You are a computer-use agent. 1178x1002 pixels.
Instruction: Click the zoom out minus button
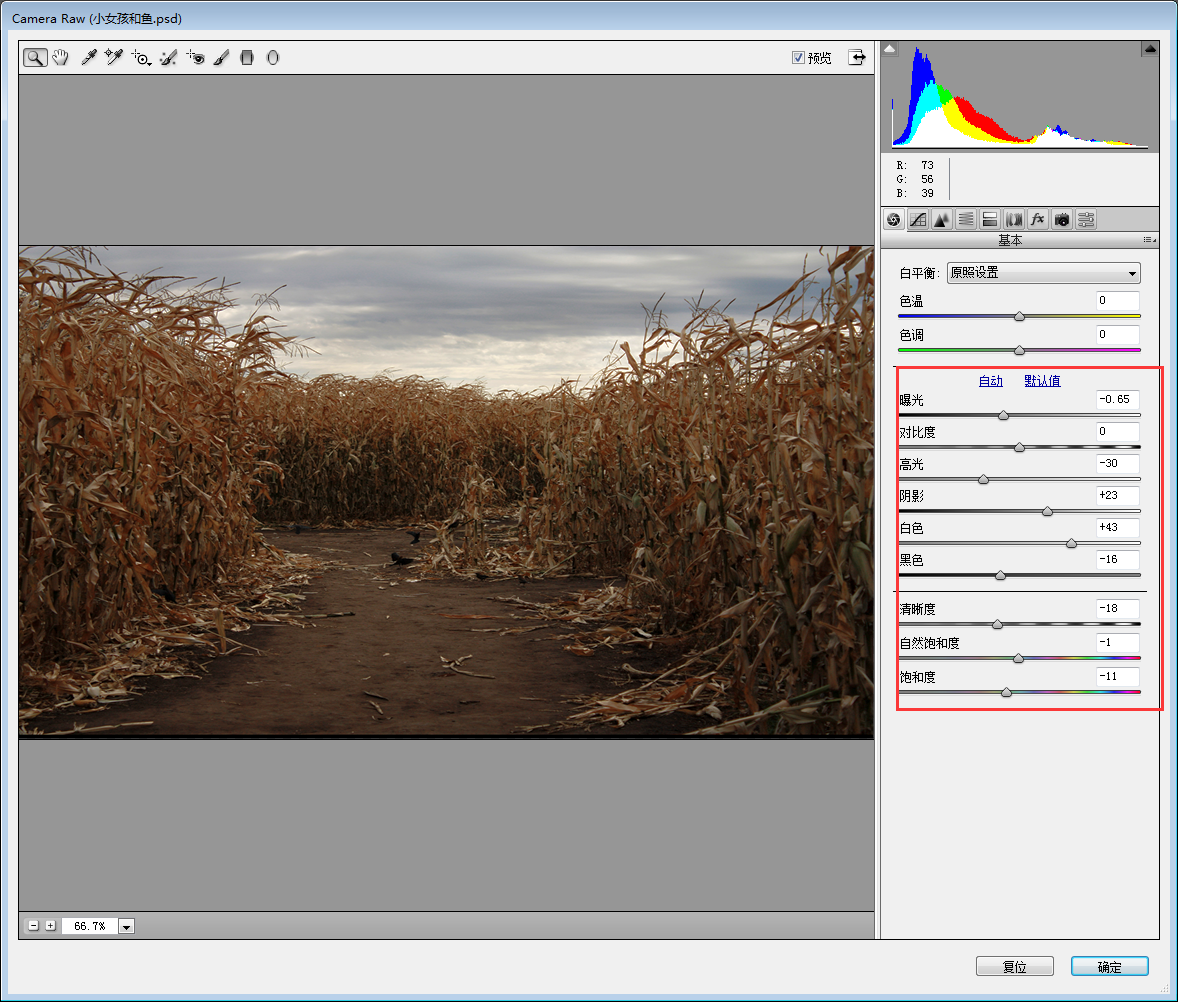(33, 926)
